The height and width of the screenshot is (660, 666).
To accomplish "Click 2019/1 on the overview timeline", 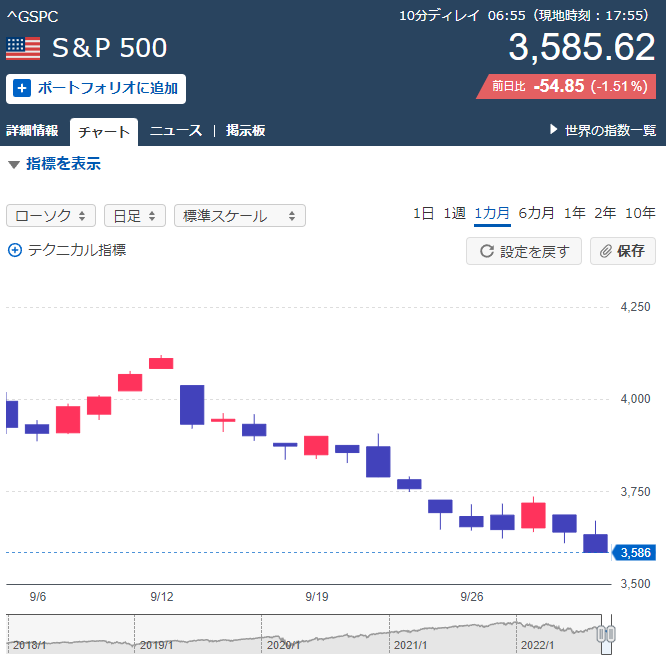I will [156, 645].
